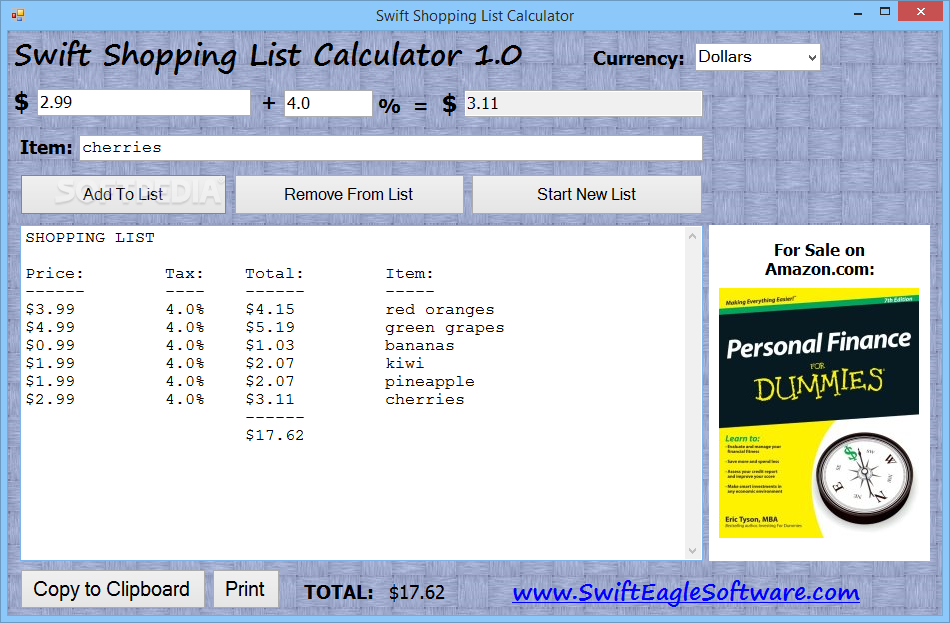Select the pineapple item in list
Viewport: 950px width, 623px height.
click(x=430, y=382)
